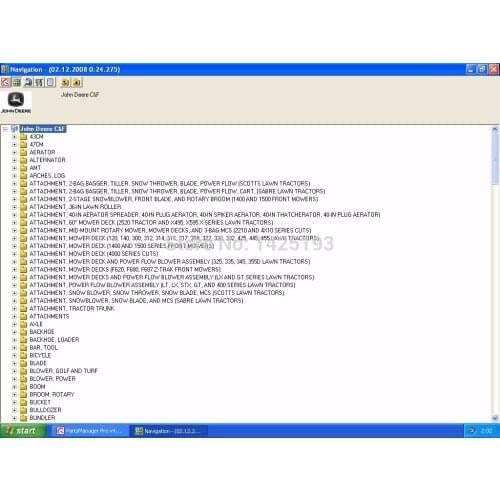Expand the 43CM folder
The width and height of the screenshot is (500, 500).
(14, 137)
